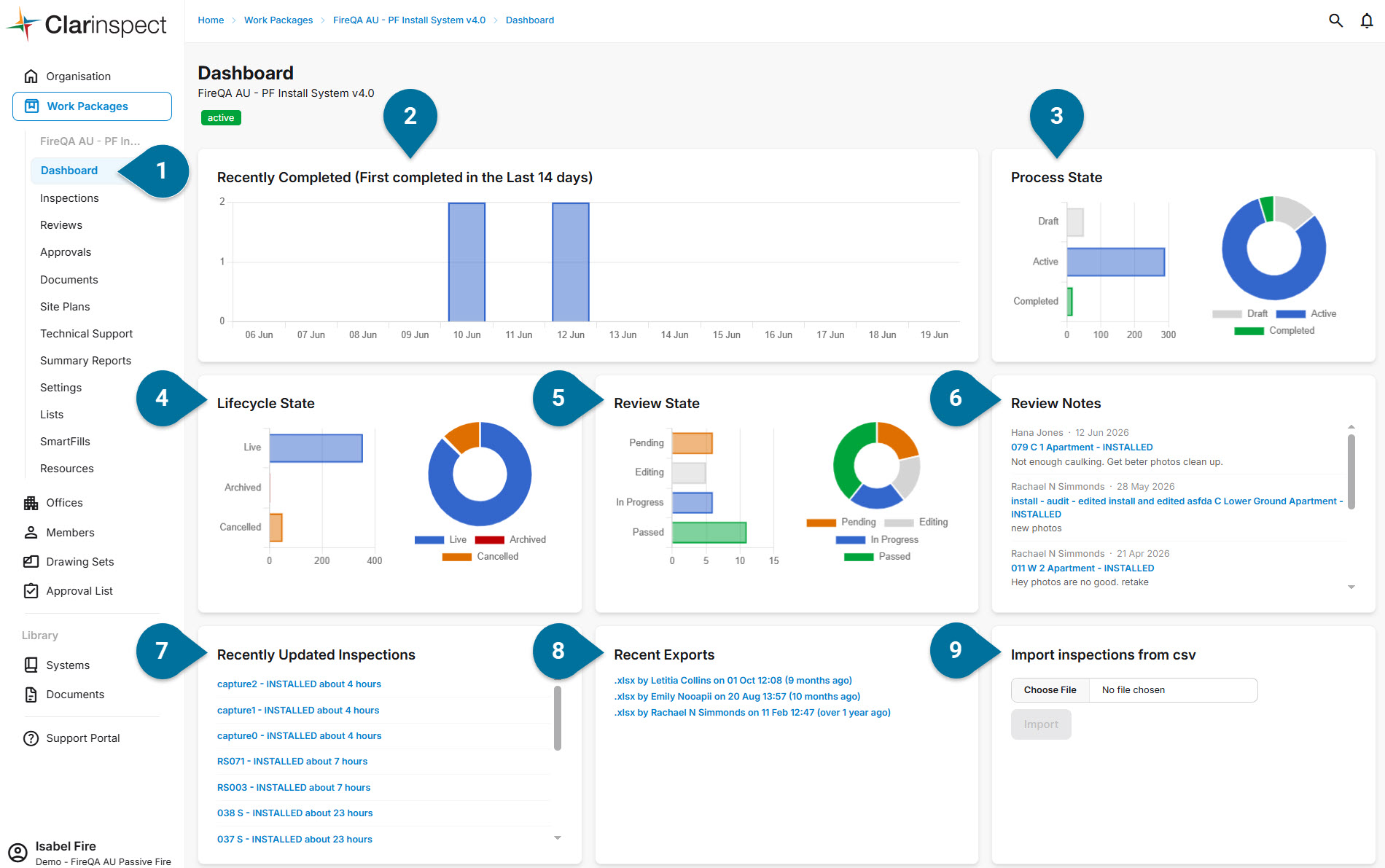Click the Drawing Sets icon
This screenshot has width=1385, height=868.
(31, 562)
